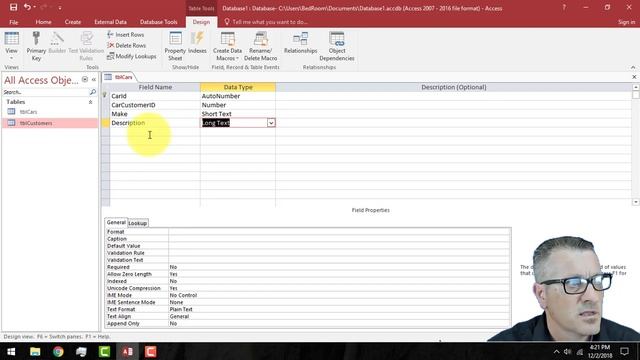Image resolution: width=640 pixels, height=360 pixels.
Task: Open the volume control in tray
Action: point(567,351)
